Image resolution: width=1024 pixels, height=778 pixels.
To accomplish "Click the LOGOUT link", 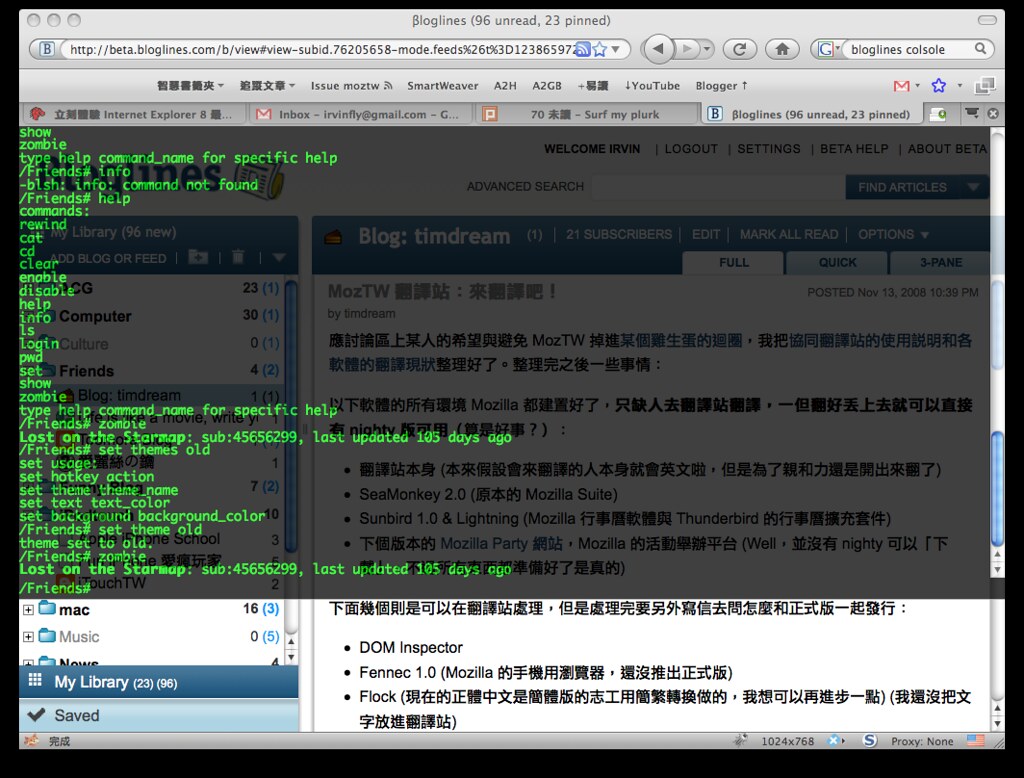I will (694, 148).
